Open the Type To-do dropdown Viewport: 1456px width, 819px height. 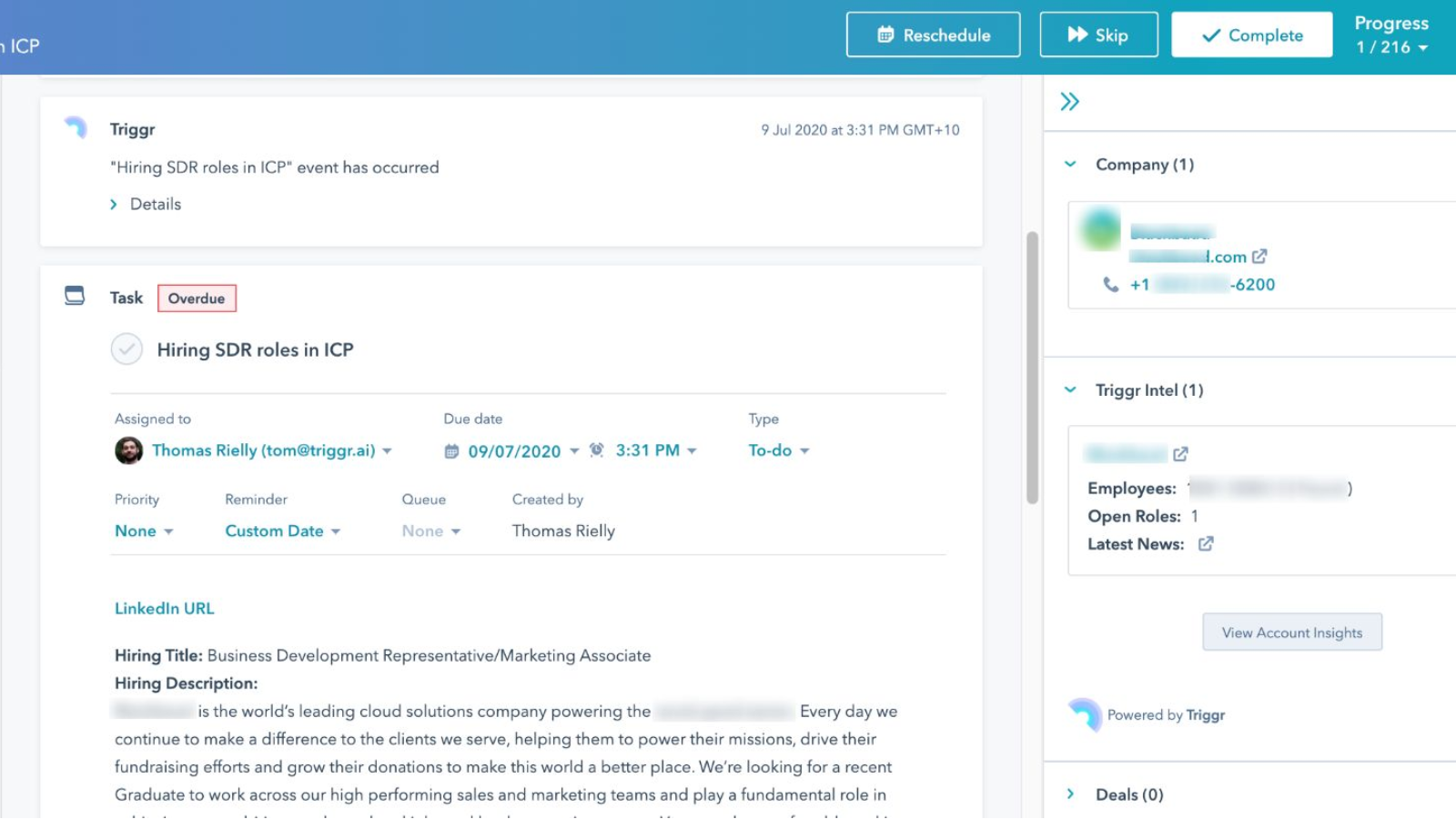point(778,450)
